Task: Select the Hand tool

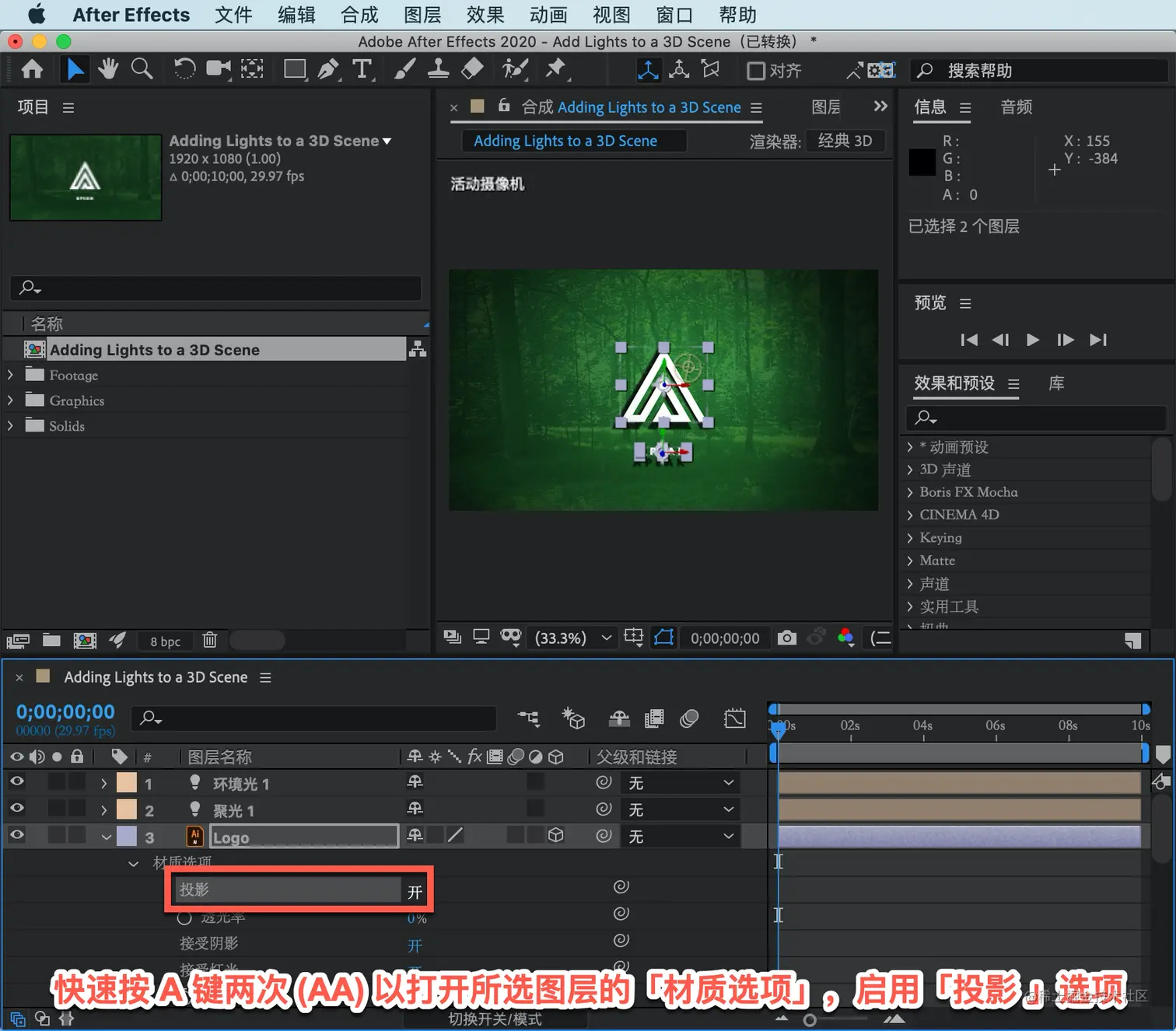Action: pyautogui.click(x=108, y=69)
